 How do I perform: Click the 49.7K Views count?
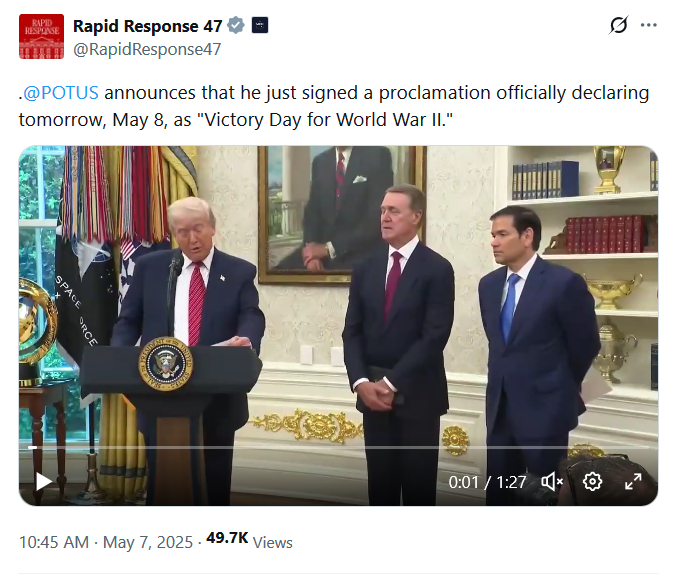click(249, 540)
